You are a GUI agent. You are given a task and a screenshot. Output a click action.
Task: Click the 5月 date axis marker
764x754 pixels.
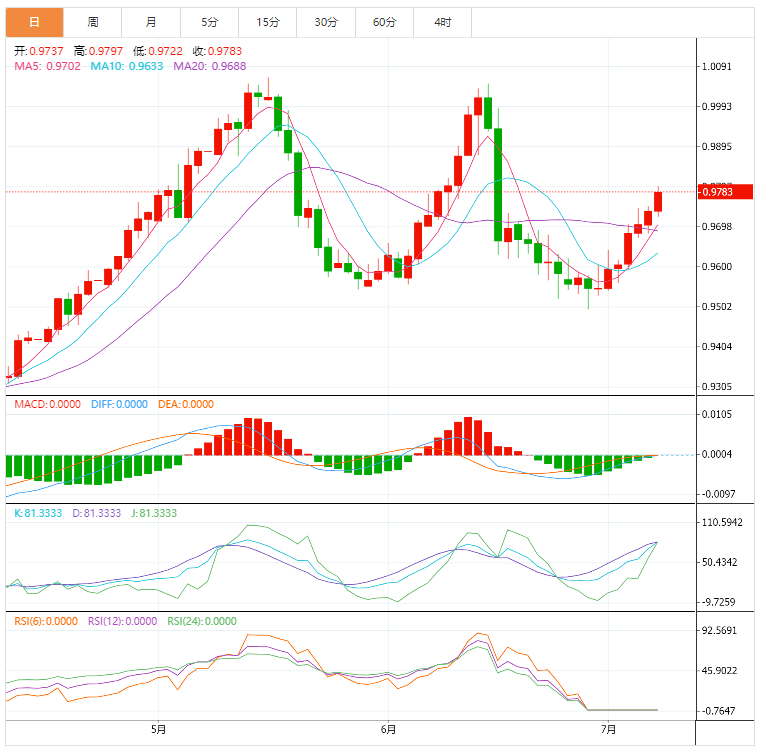pyautogui.click(x=158, y=730)
